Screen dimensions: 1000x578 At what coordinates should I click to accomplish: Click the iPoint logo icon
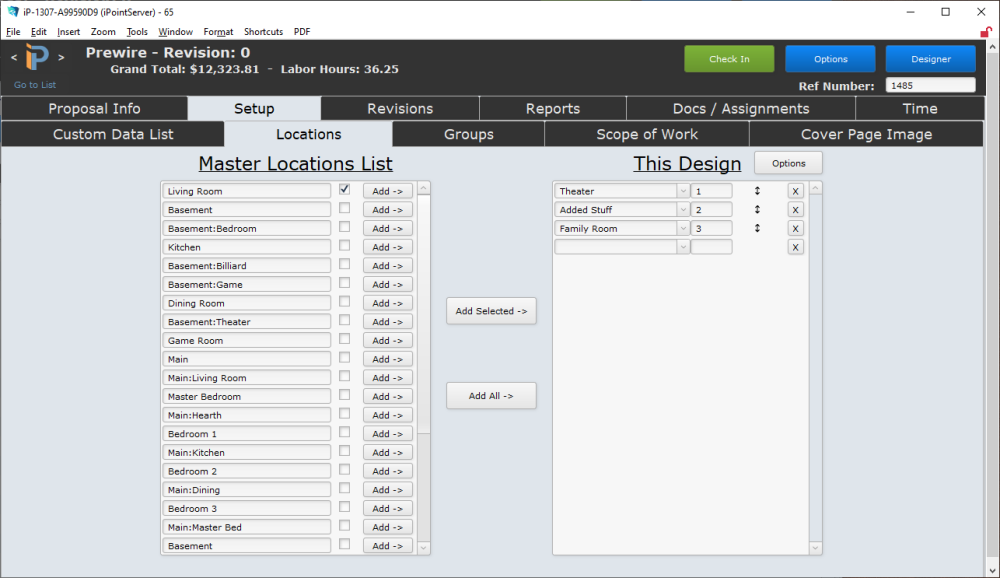tap(35, 57)
